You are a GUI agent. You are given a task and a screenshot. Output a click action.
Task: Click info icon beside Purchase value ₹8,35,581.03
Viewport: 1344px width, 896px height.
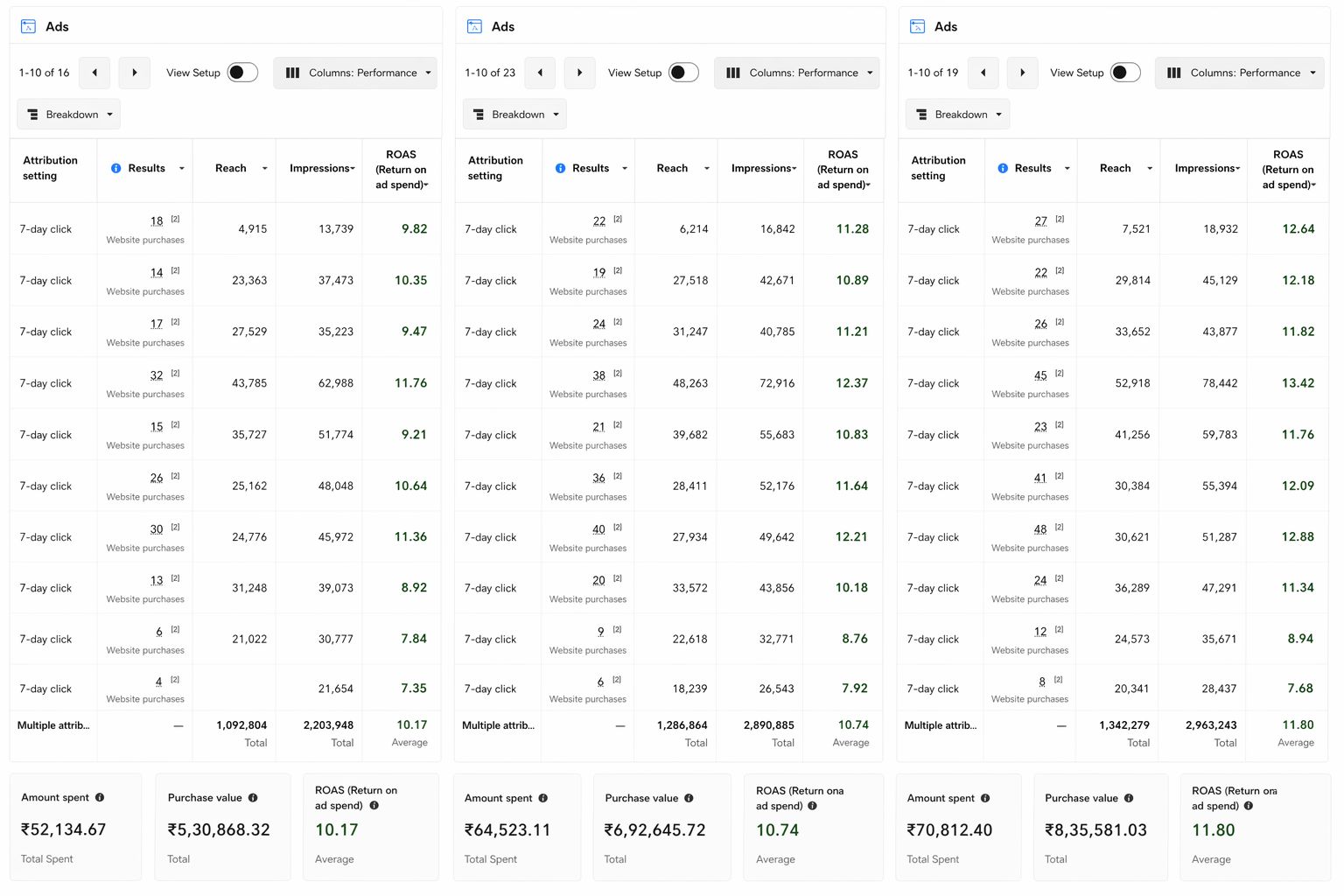click(1129, 798)
